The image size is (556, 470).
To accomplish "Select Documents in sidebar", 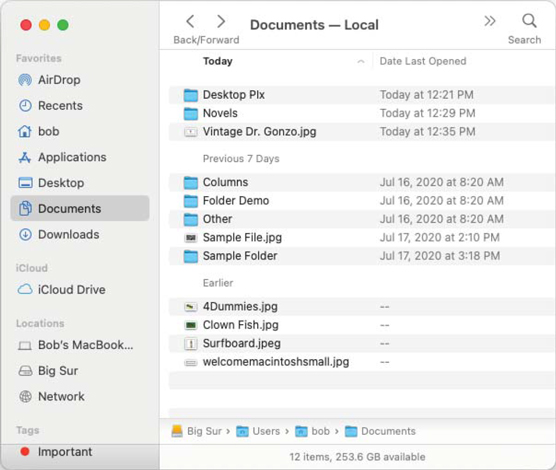I will 80,208.
